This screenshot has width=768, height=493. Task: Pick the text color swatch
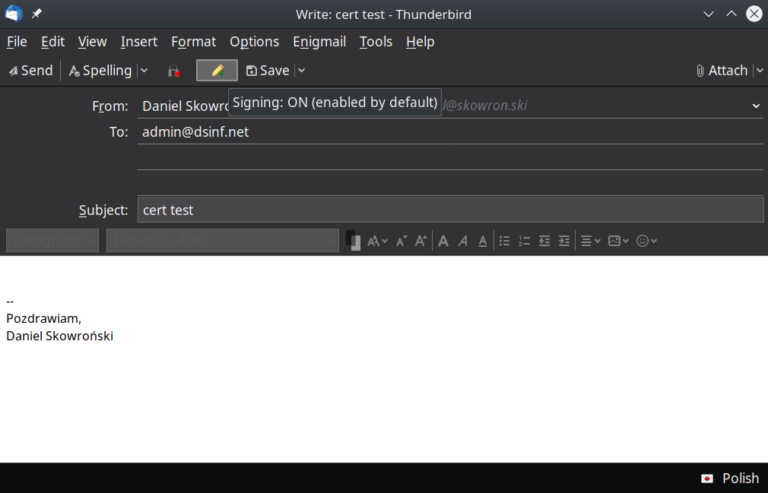[353, 240]
